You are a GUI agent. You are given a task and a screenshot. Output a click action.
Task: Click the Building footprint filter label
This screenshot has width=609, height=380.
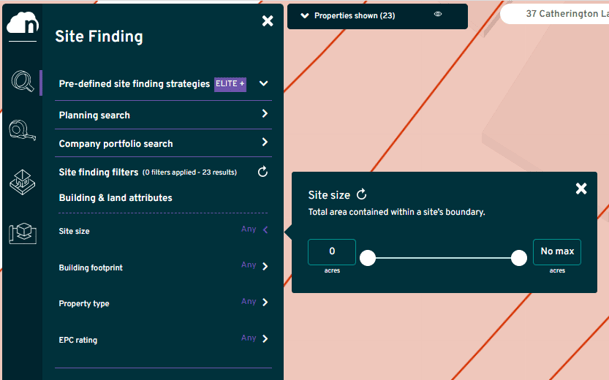pyautogui.click(x=90, y=268)
